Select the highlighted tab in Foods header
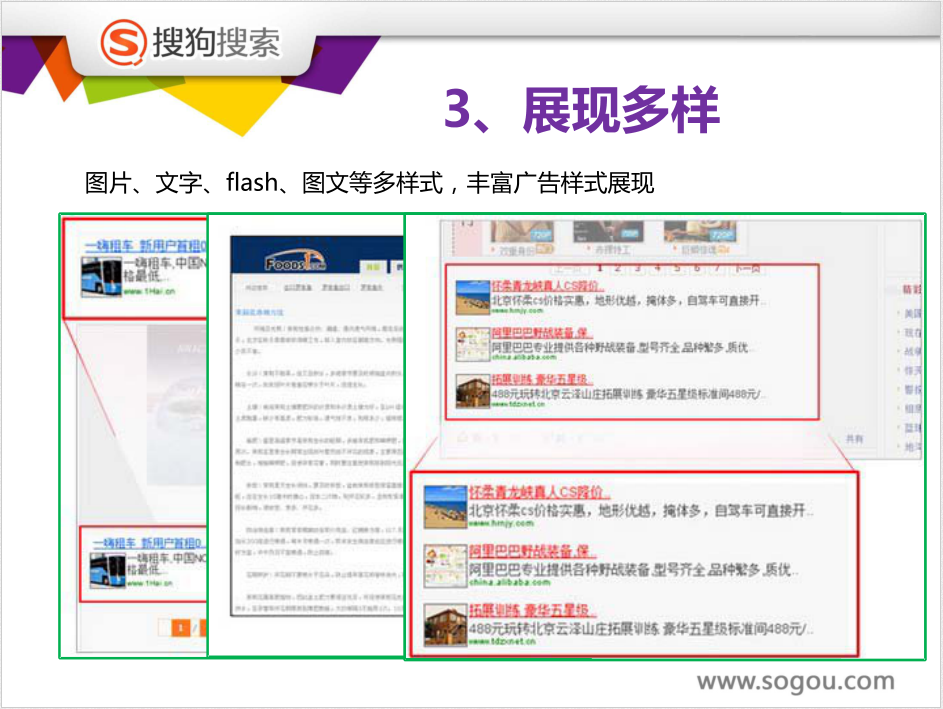Viewport: 943px width, 709px height. coord(373,267)
